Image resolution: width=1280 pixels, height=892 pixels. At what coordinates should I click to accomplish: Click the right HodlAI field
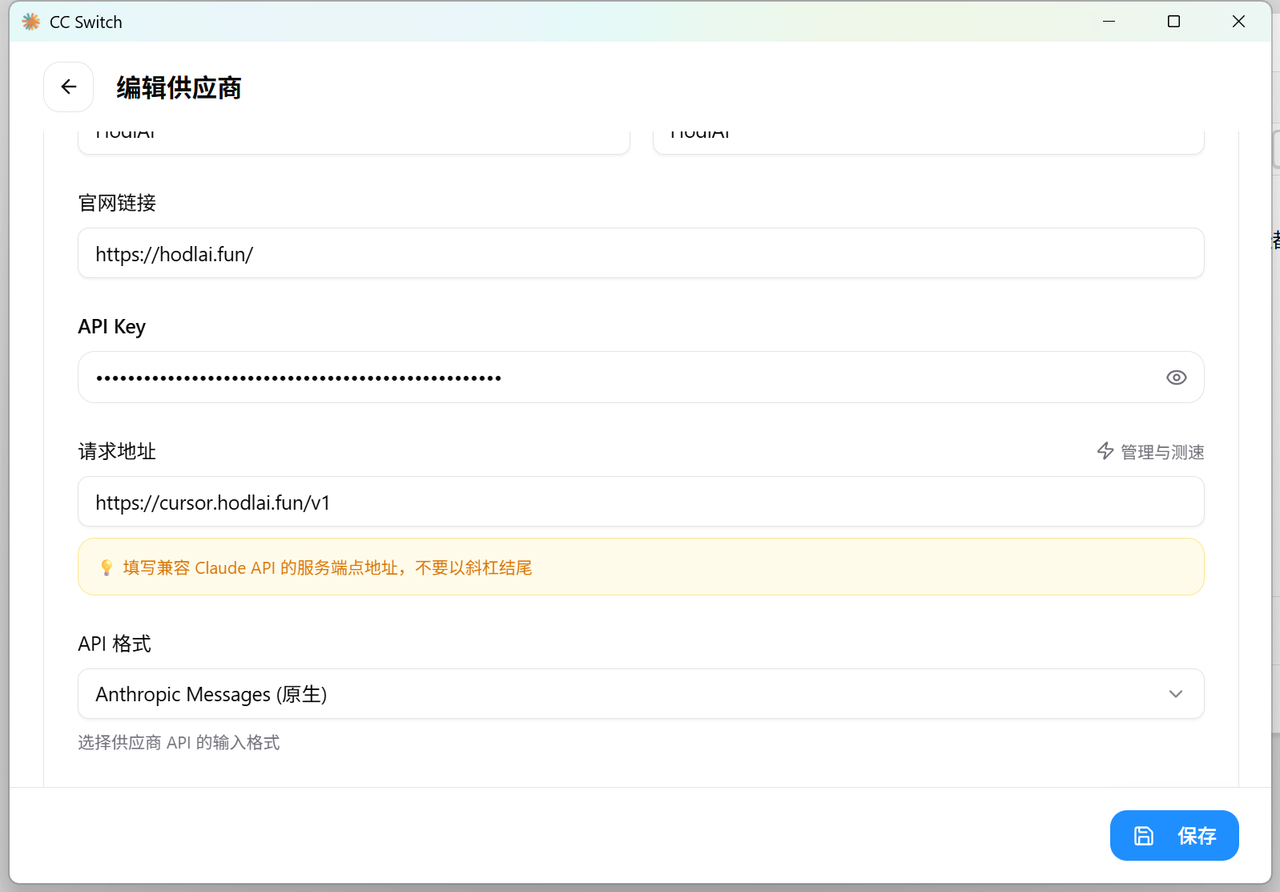point(927,139)
